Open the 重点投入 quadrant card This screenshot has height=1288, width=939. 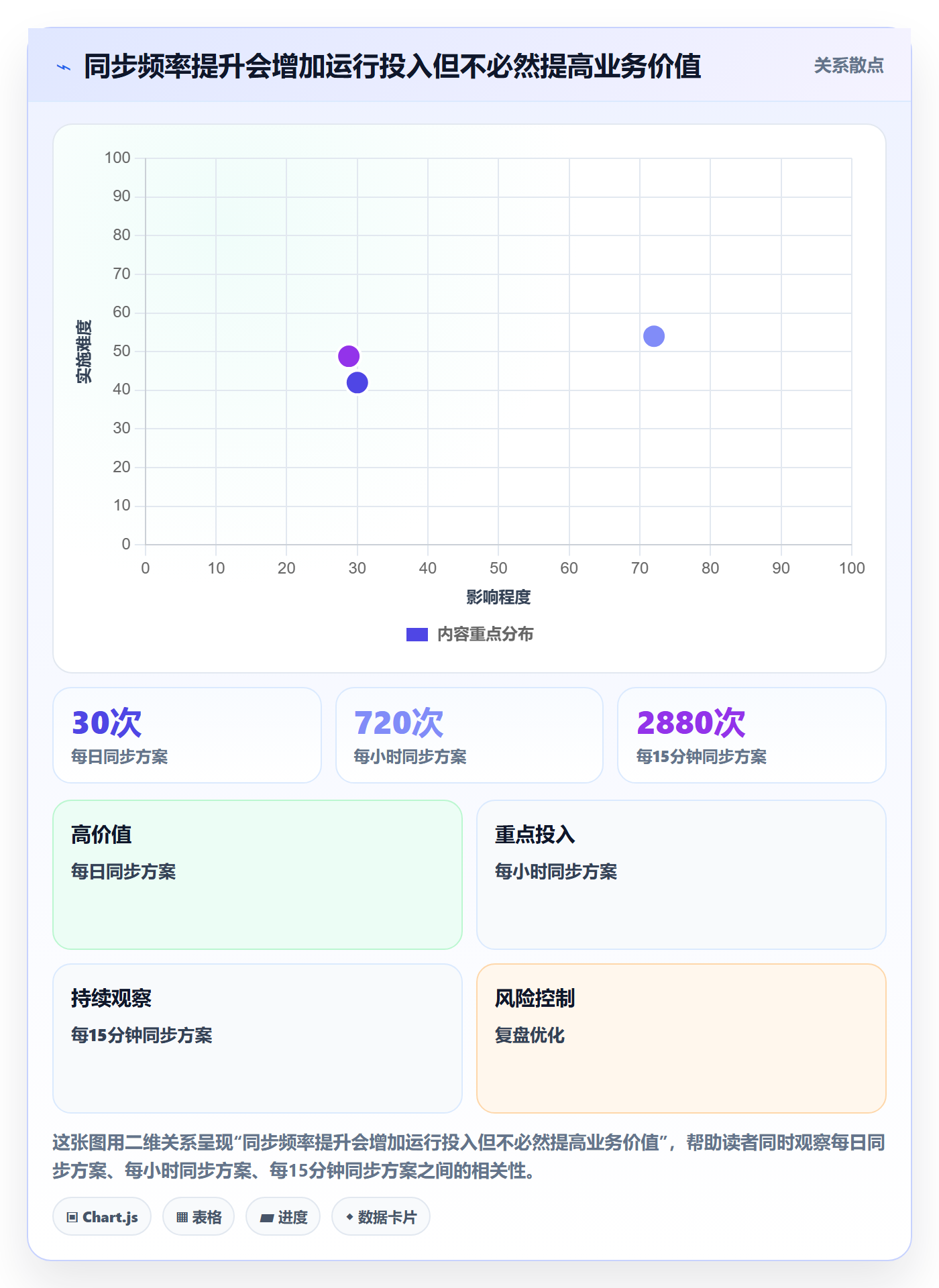pyautogui.click(x=681, y=875)
